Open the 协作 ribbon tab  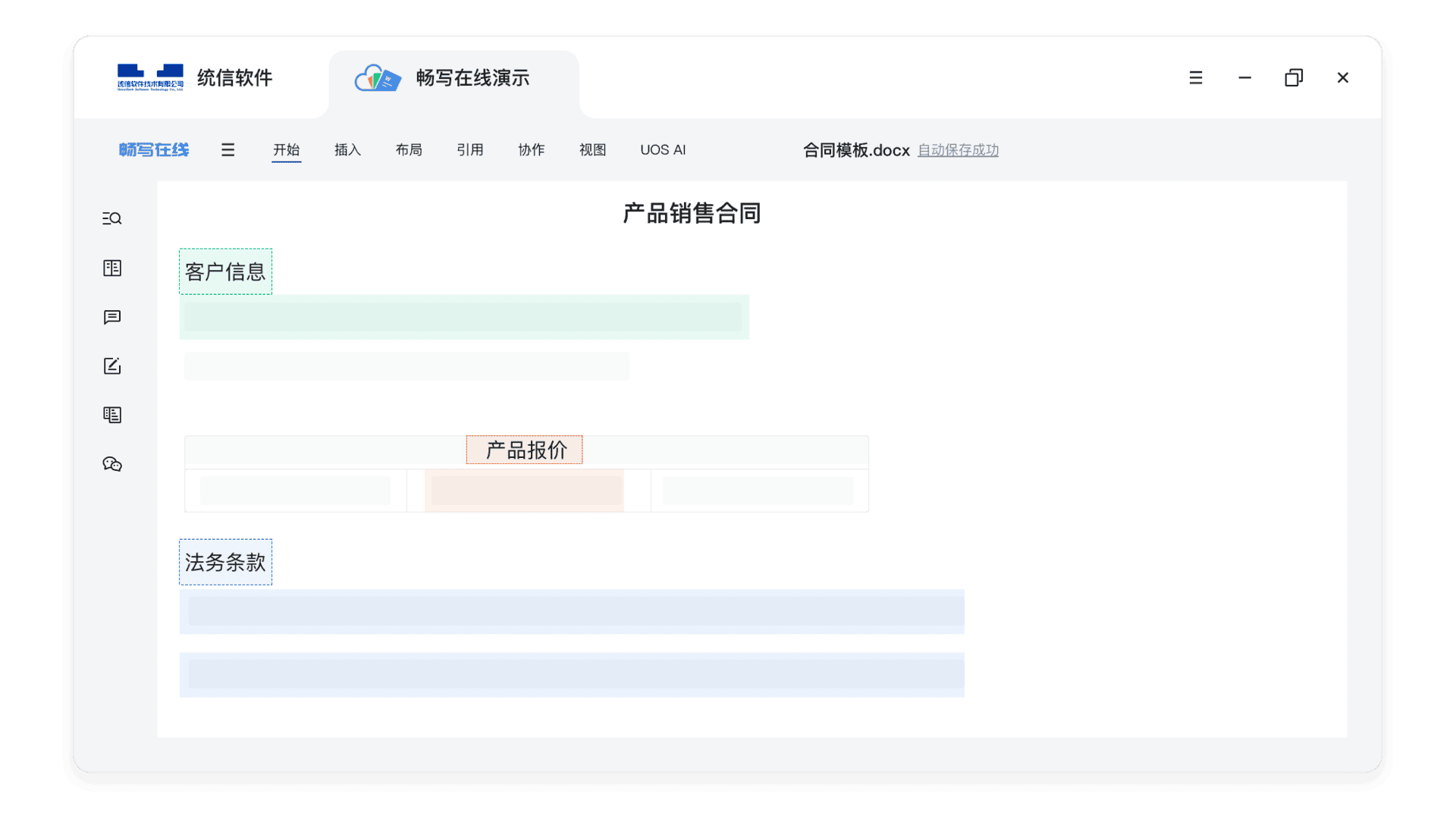[x=532, y=150]
